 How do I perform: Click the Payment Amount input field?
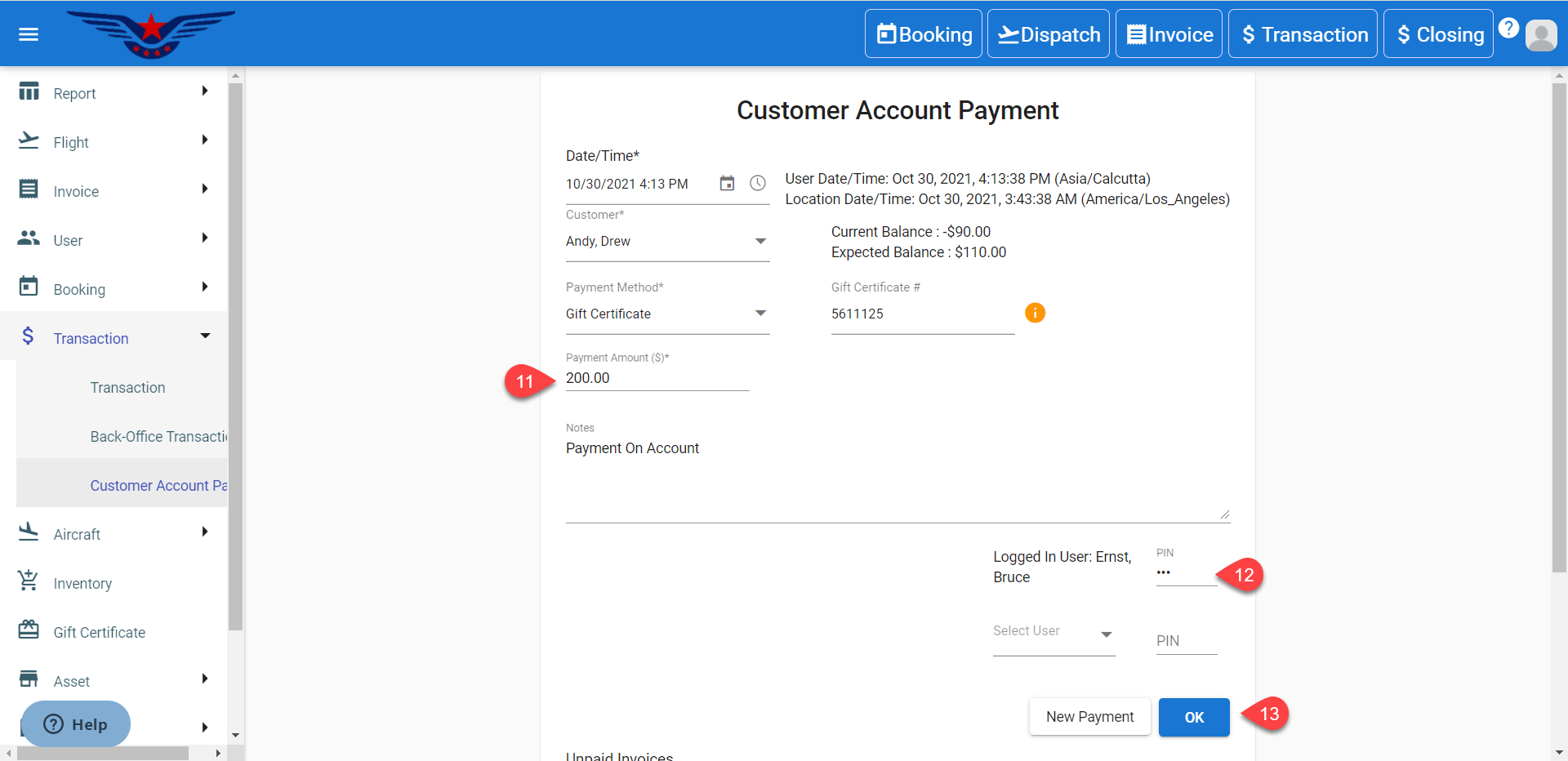coord(657,378)
